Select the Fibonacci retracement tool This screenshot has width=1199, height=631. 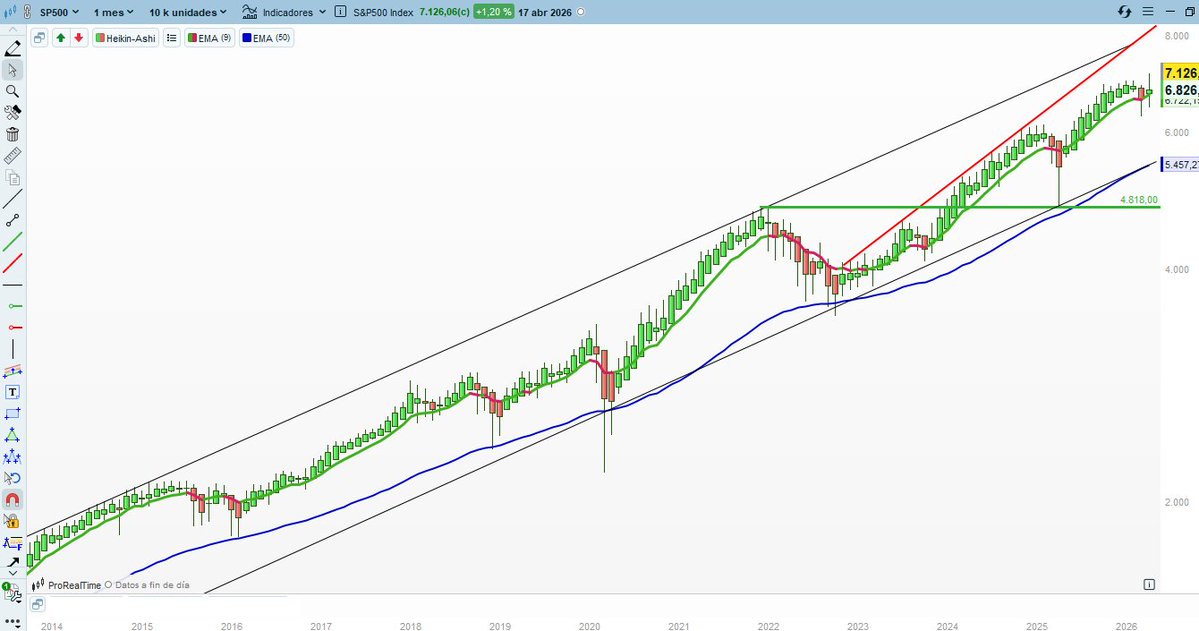click(x=12, y=543)
